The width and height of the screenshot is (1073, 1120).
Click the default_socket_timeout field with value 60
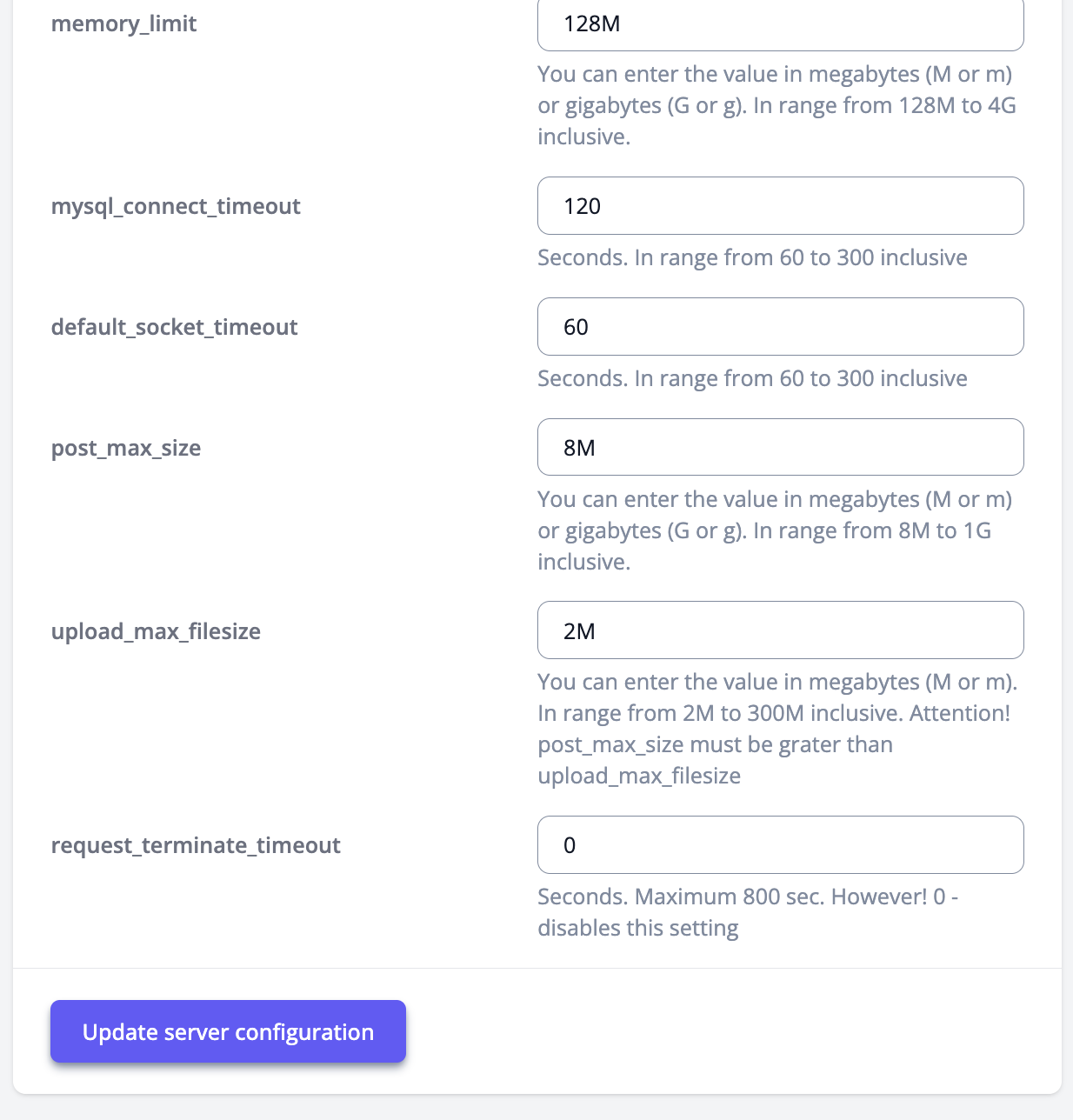(780, 327)
